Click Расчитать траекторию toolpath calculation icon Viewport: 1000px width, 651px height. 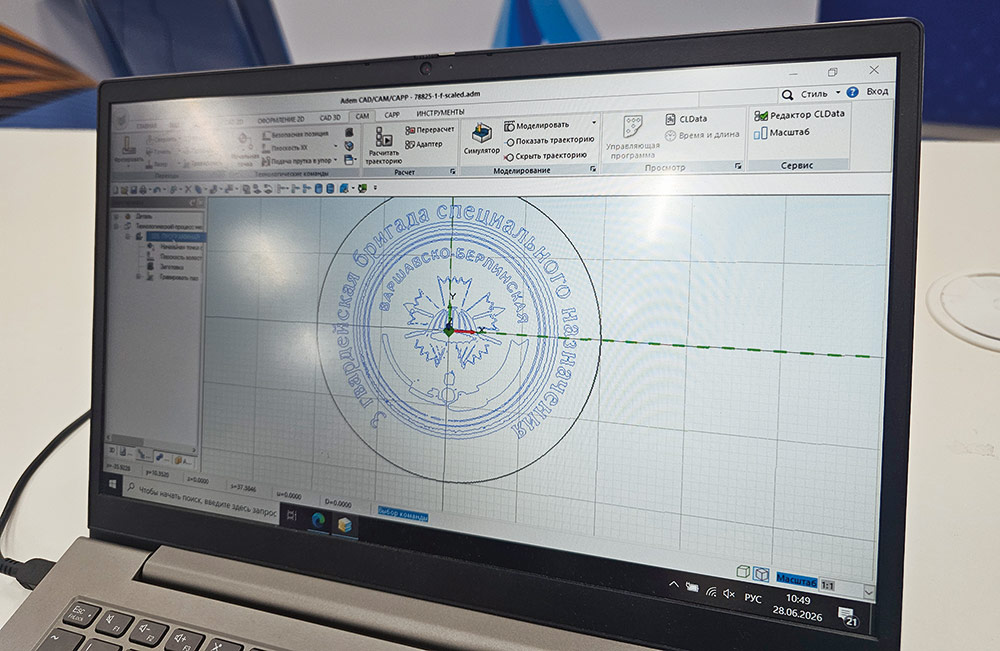coord(383,146)
